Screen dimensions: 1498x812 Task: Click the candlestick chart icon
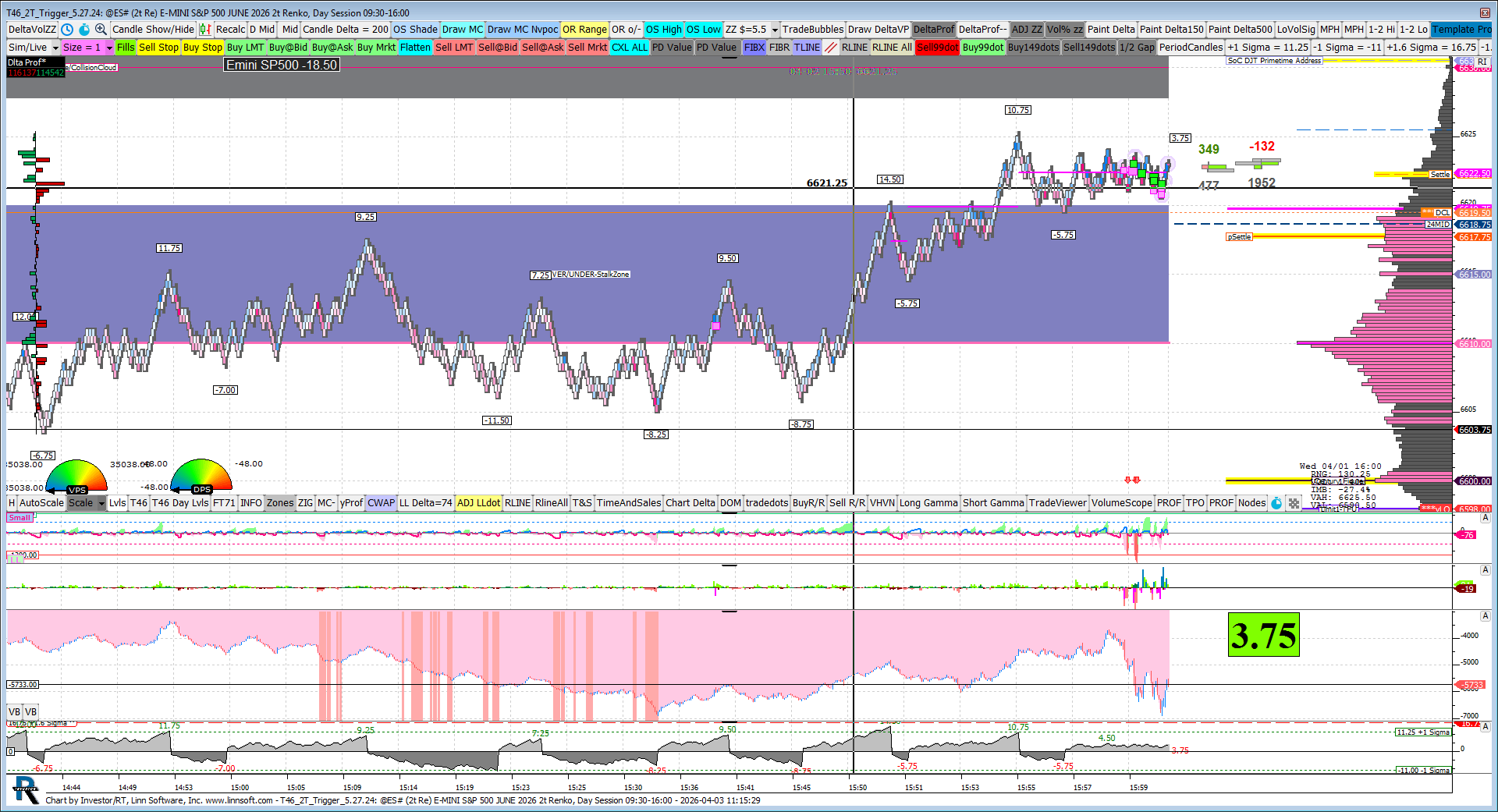point(204,30)
